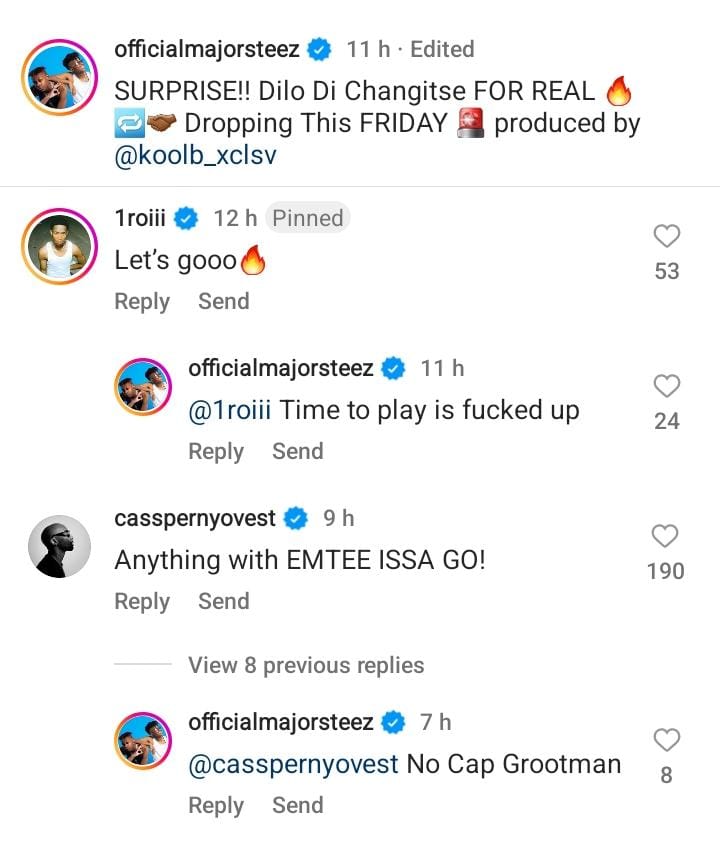Open casspernyovest username link
Screen dimensions: 720x848
click(195, 518)
